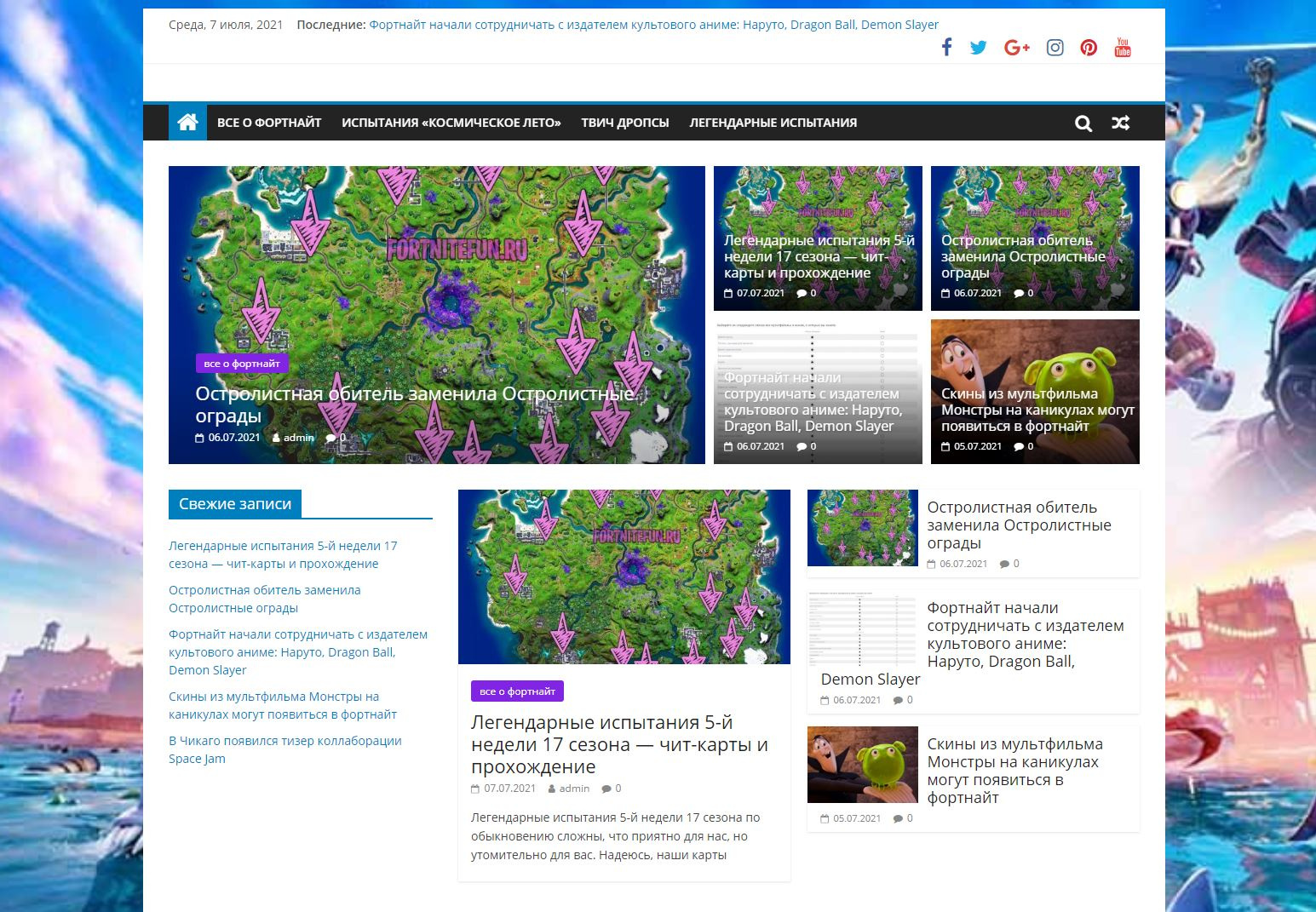This screenshot has height=912, width=1316.
Task: Open sidebar link «В Чикаго появился тизер коллаборации Space Jam»
Action: (x=285, y=749)
